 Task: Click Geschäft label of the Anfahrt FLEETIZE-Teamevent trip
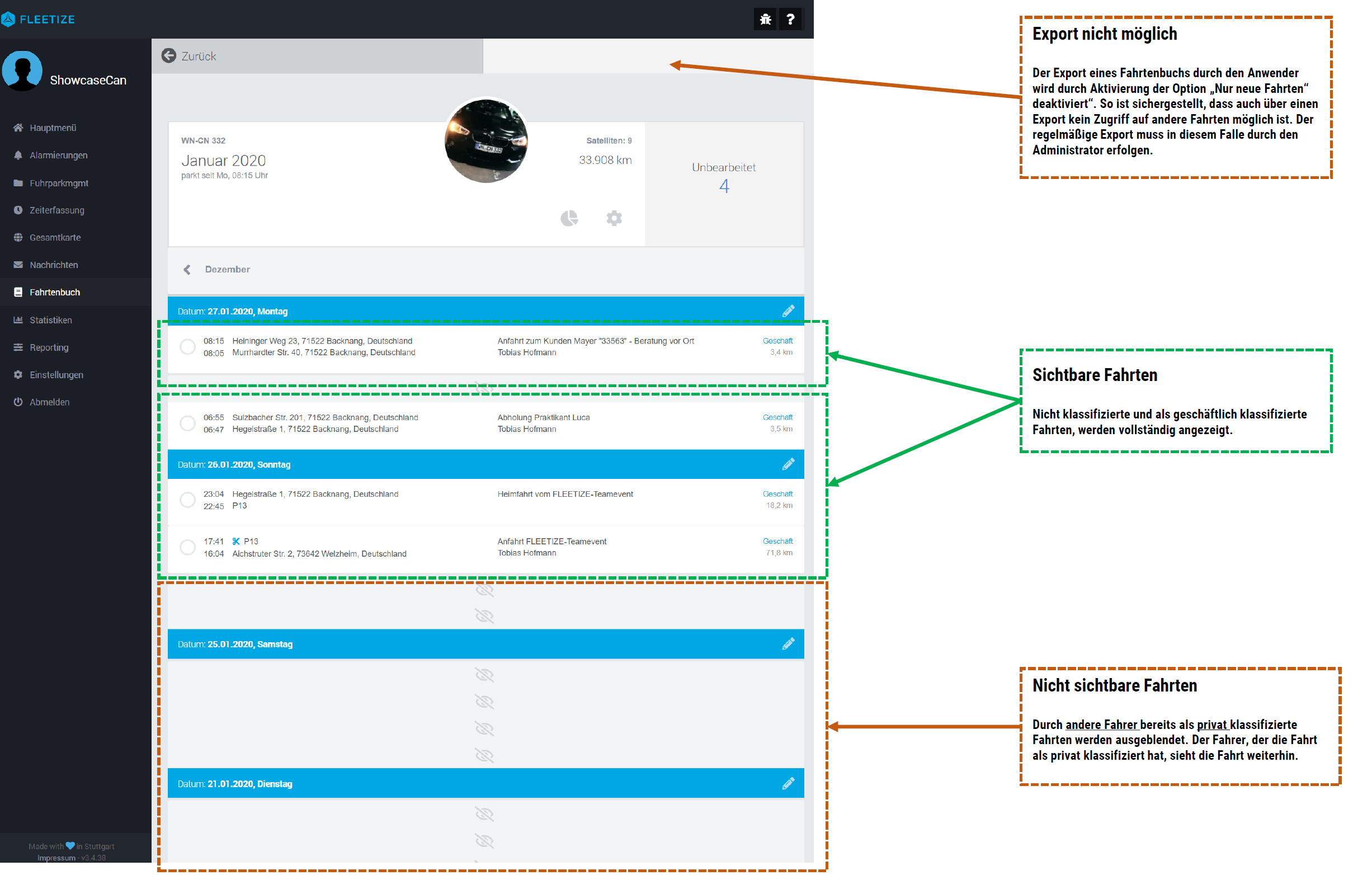coord(778,541)
